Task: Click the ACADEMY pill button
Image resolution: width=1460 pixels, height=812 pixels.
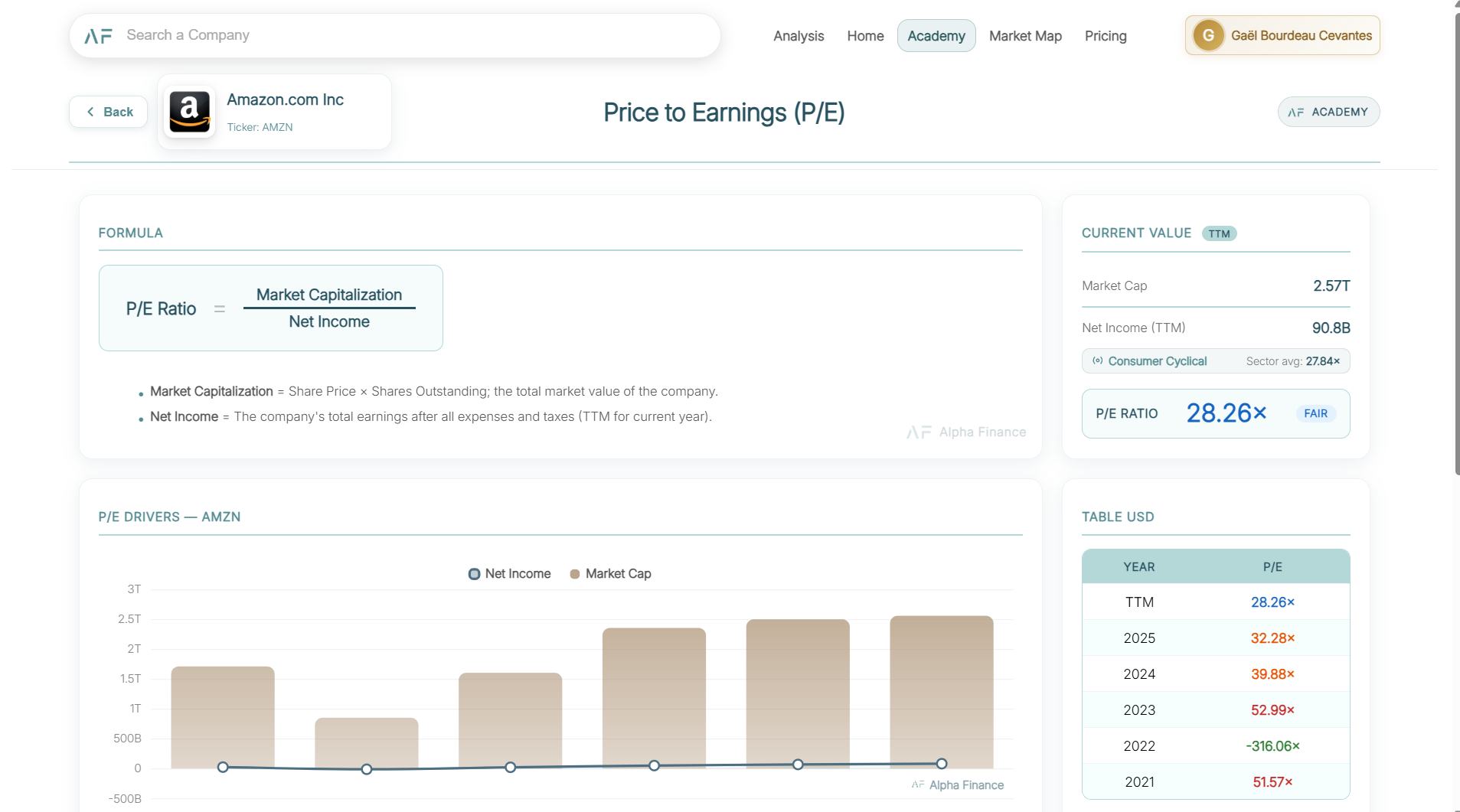Action: tap(1328, 112)
